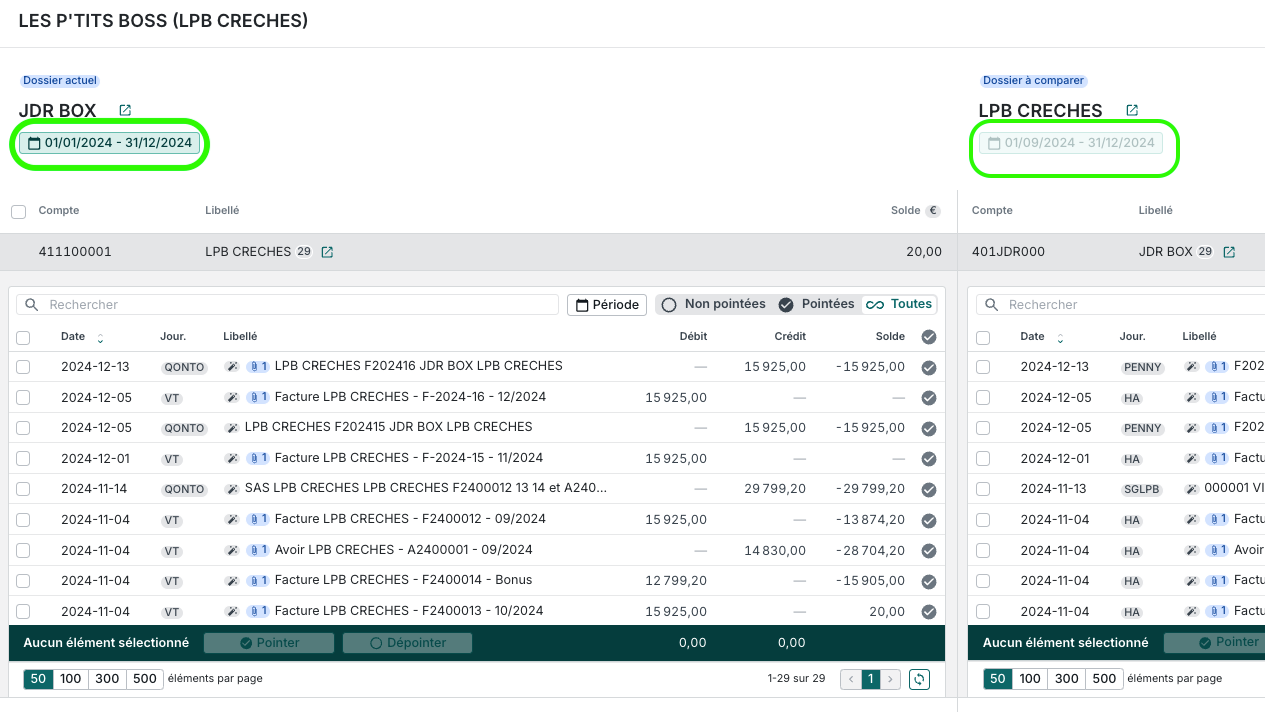
Task: Open JDR BOX dossier external link icon
Action: [x=125, y=110]
